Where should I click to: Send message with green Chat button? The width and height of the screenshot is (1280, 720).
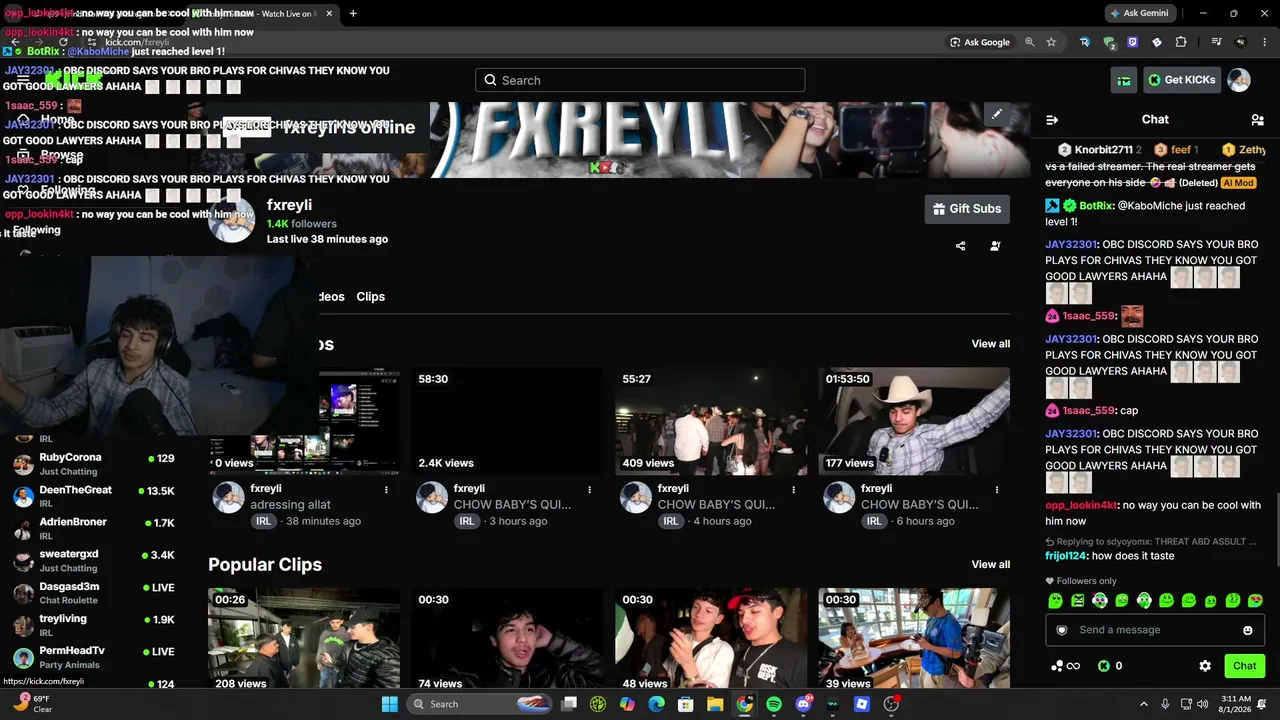pos(1244,666)
